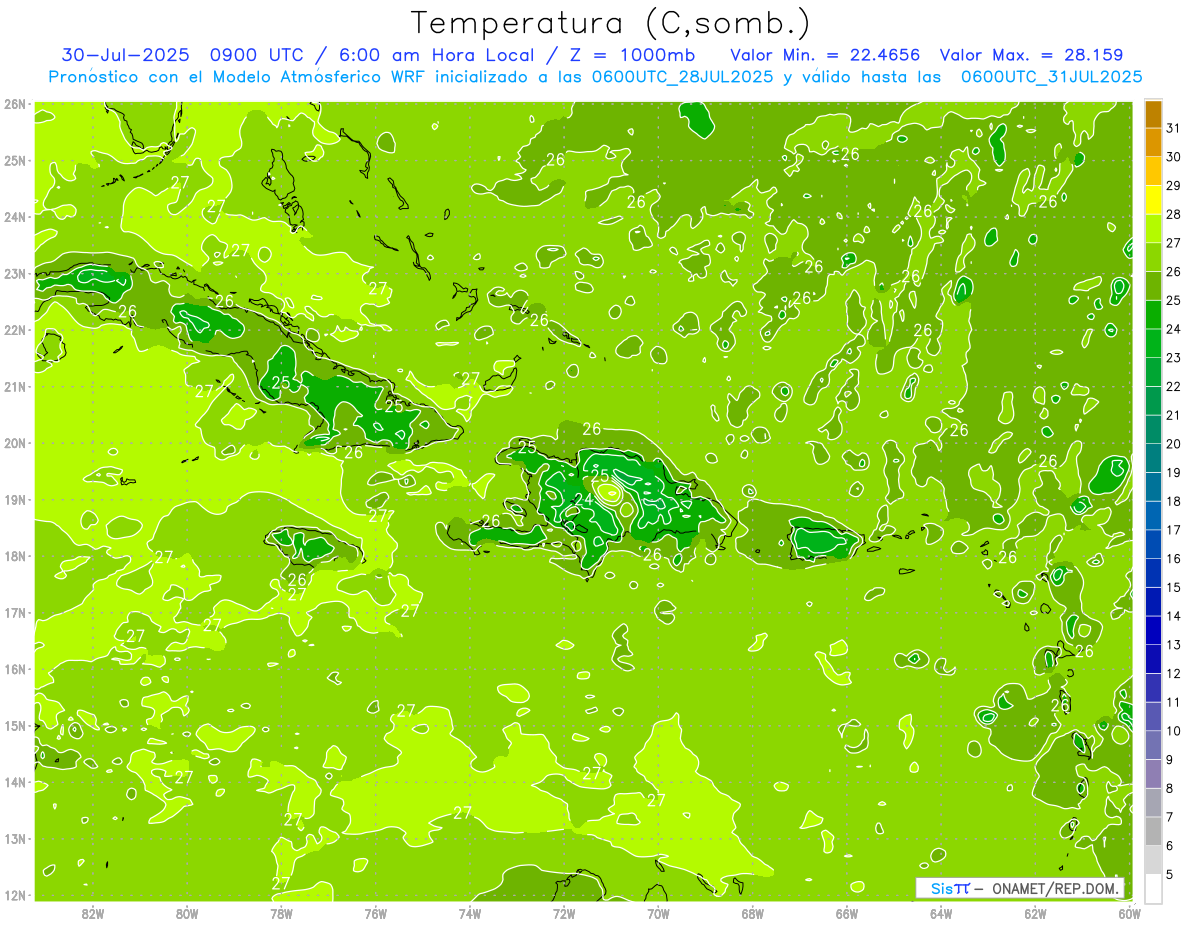
Task: Click '0600UTC_28JUL2025' initialization time text
Action: [x=682, y=76]
